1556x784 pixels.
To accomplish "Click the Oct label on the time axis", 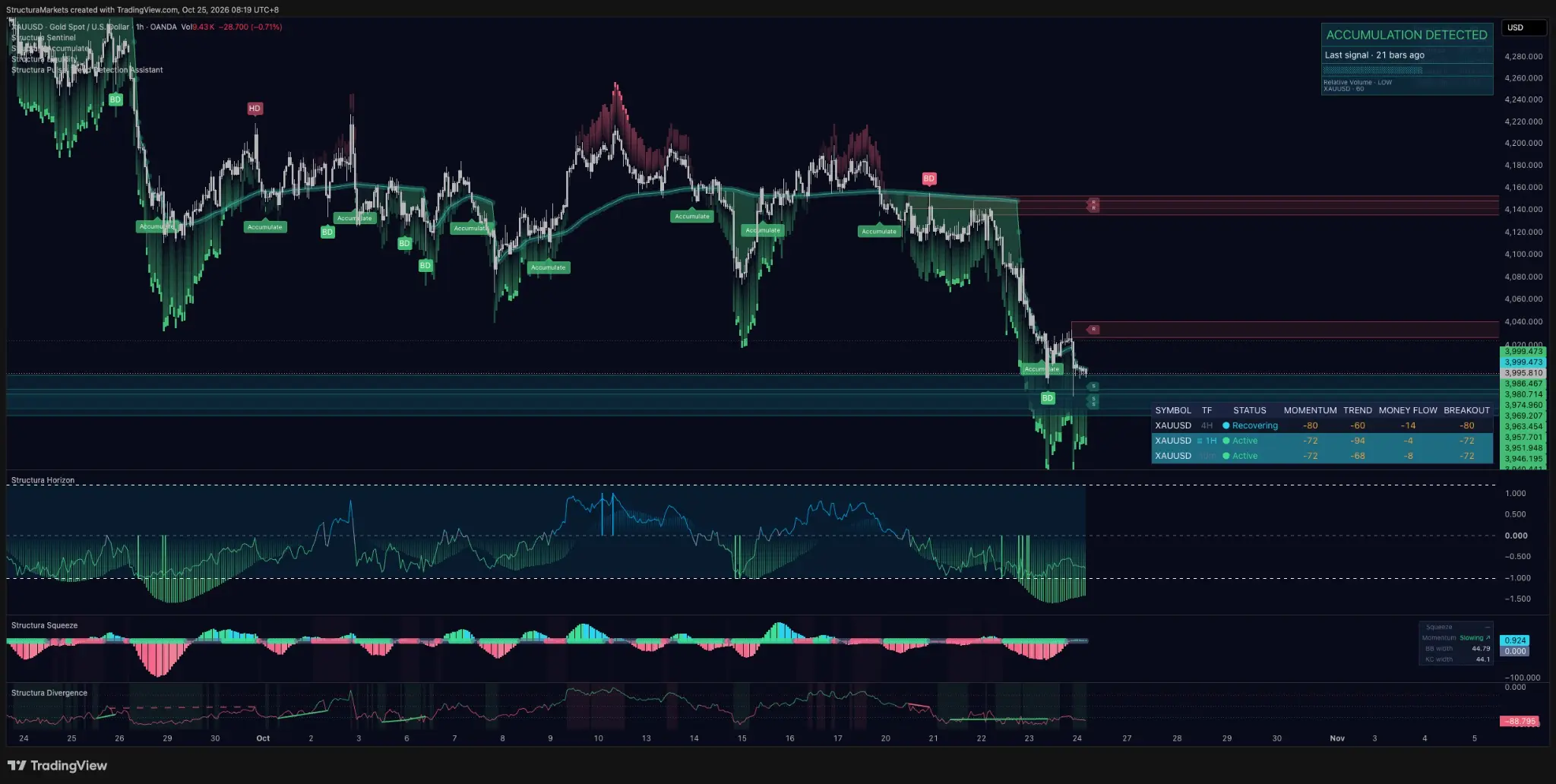I will (x=263, y=738).
